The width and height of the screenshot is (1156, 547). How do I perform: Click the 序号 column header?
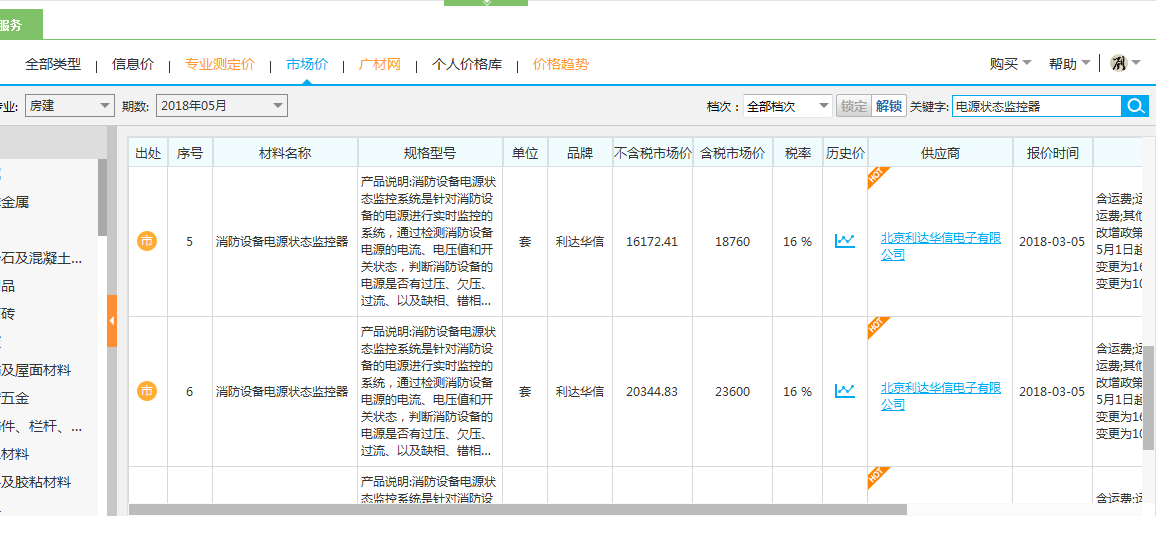[190, 153]
